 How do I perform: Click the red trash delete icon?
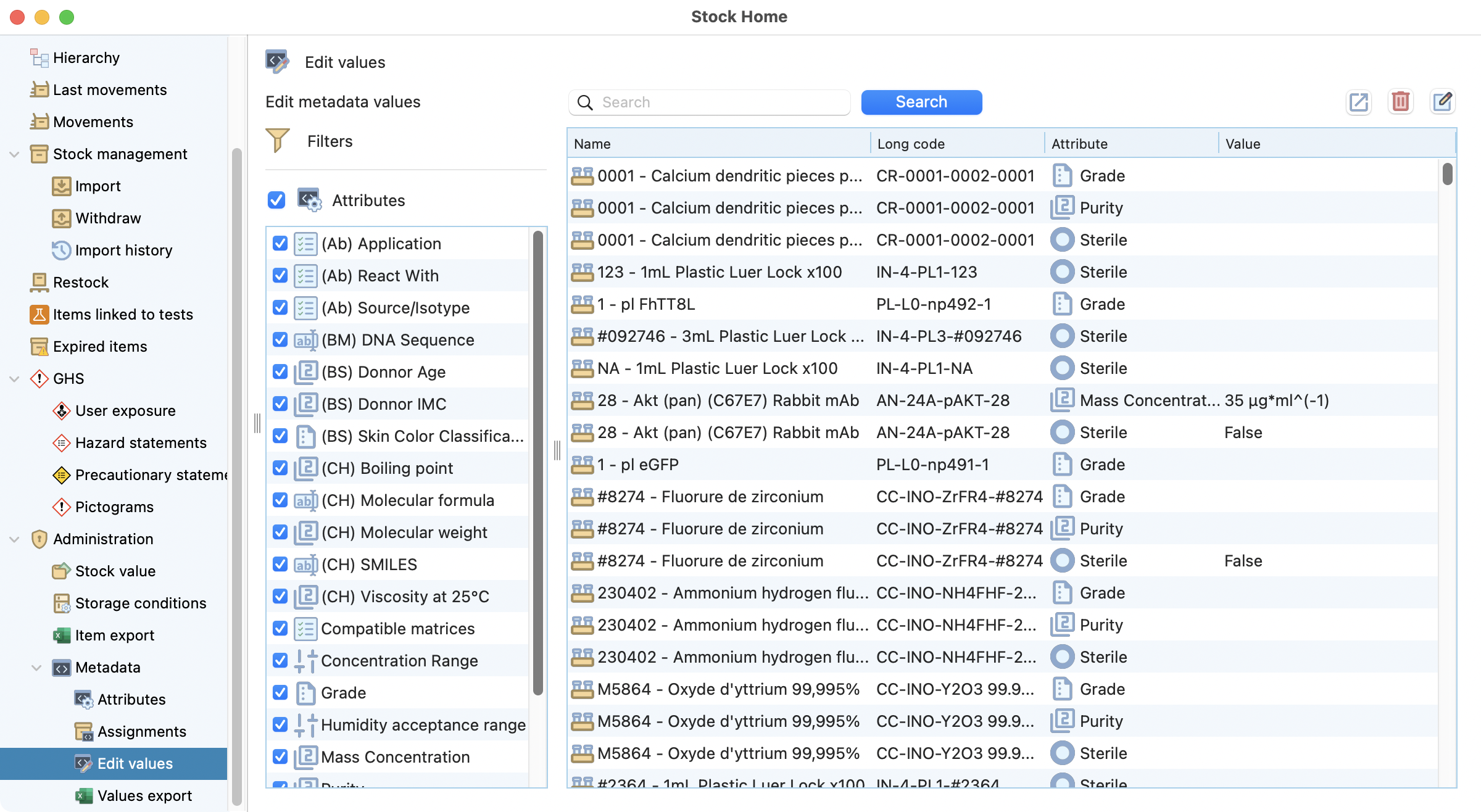point(1400,102)
